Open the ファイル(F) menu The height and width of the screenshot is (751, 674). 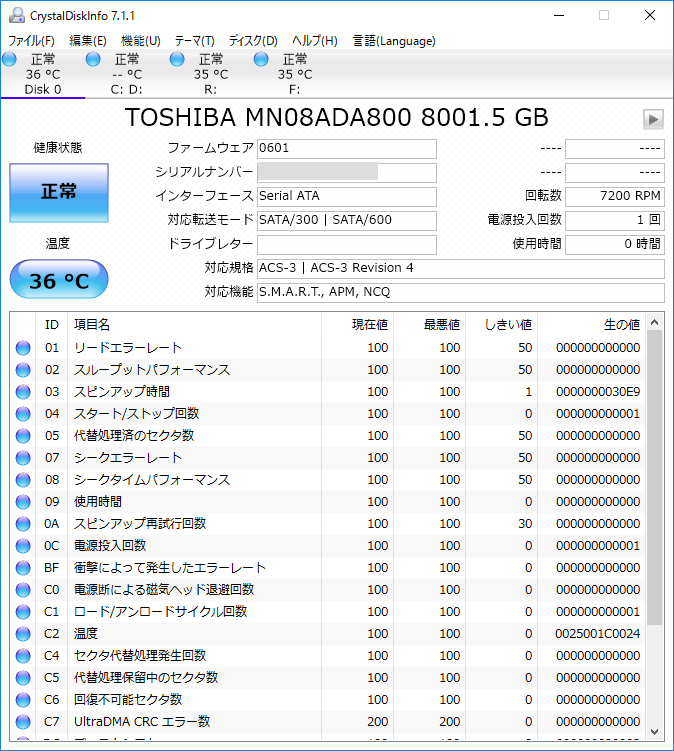click(31, 41)
